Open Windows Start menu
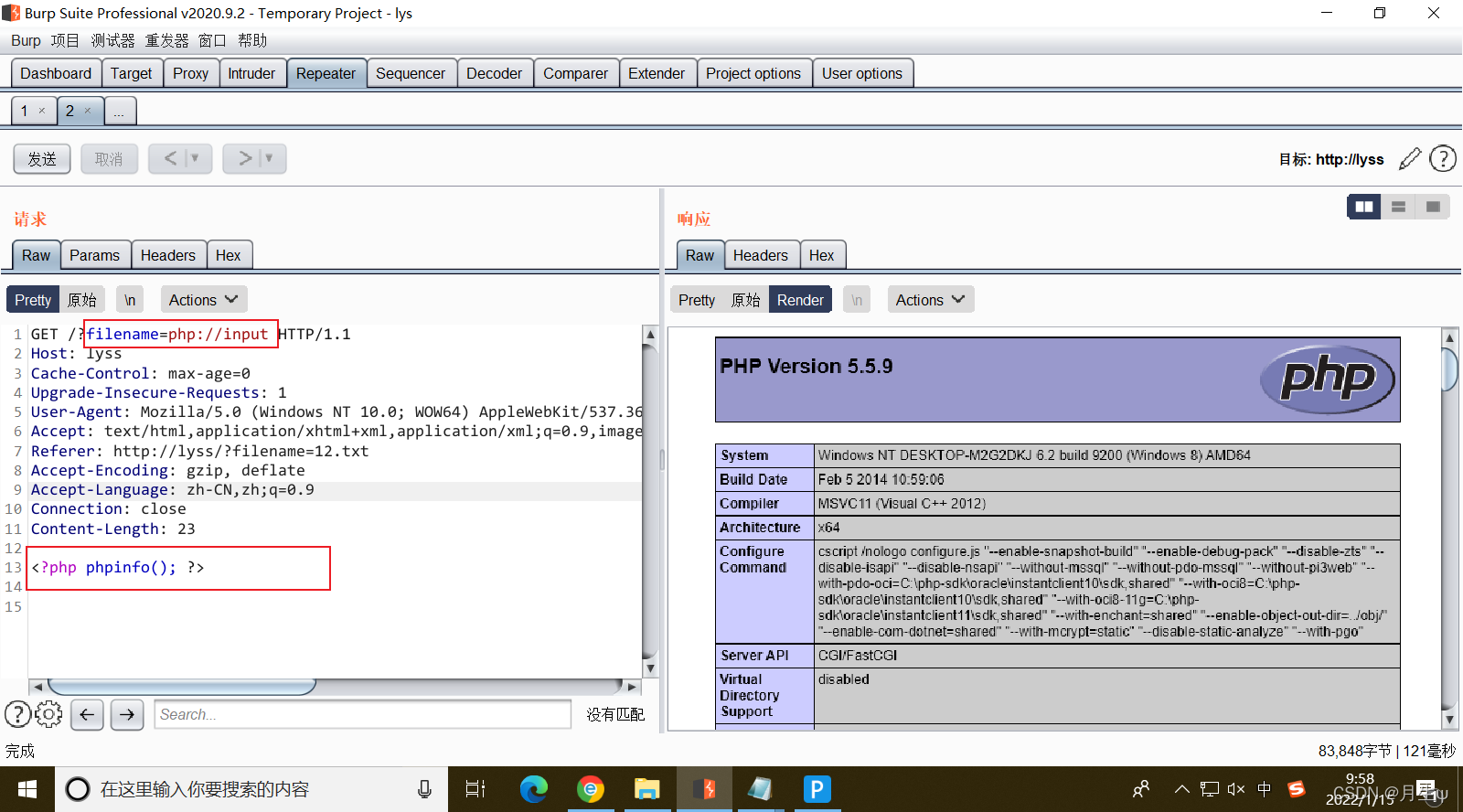1463x812 pixels. [x=27, y=789]
